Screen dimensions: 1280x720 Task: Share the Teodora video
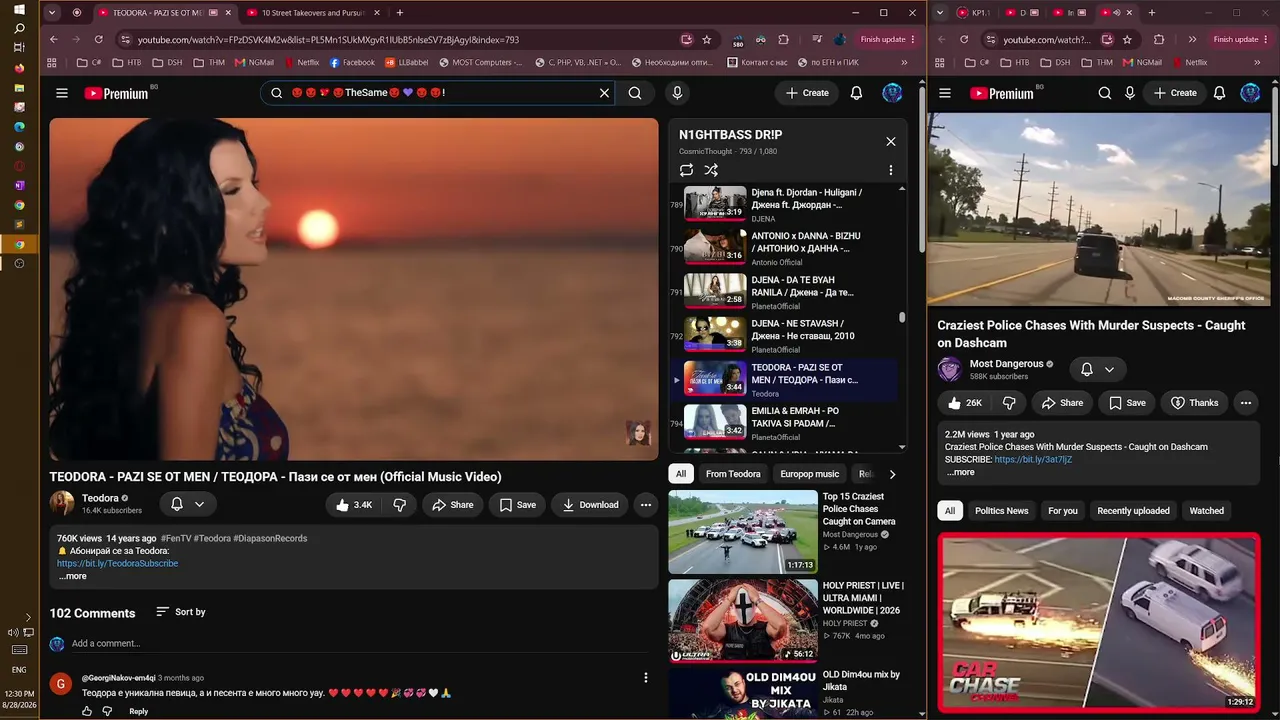(453, 505)
